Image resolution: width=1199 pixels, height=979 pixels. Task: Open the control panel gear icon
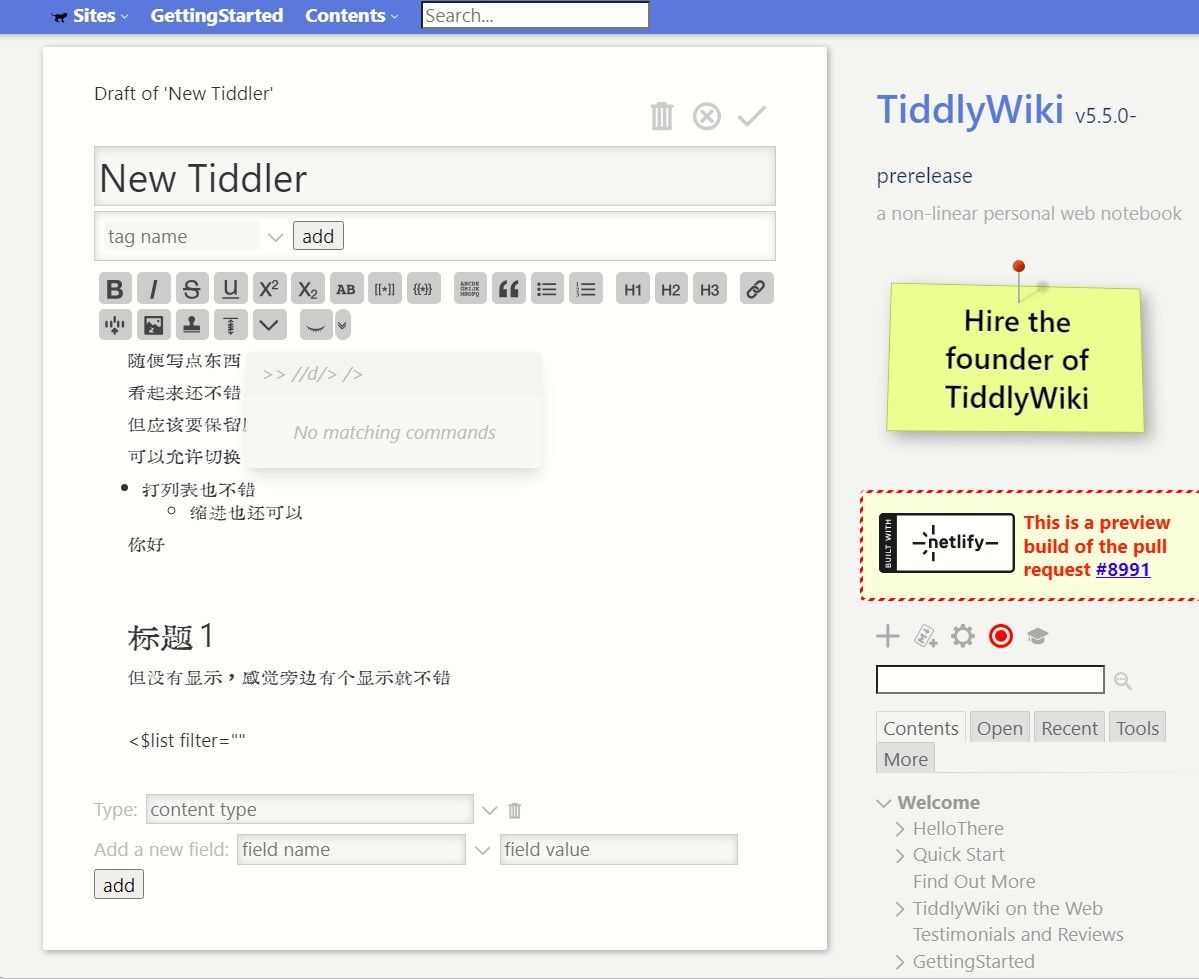(x=963, y=636)
